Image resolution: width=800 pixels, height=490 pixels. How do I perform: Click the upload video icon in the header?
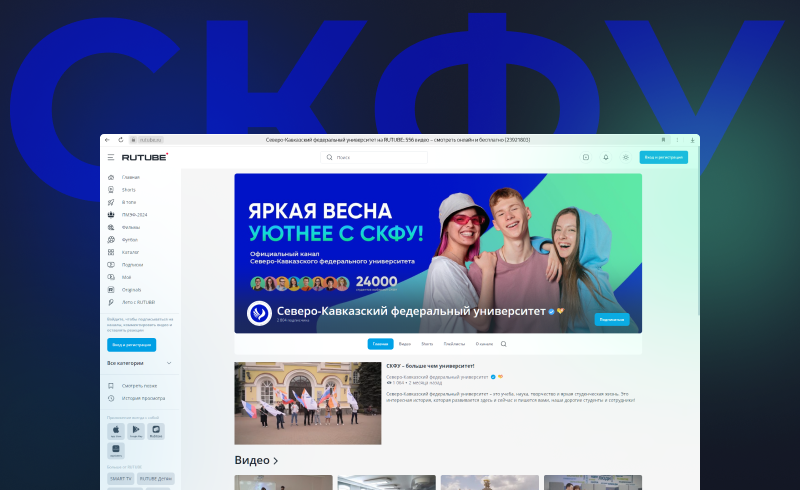pos(586,157)
